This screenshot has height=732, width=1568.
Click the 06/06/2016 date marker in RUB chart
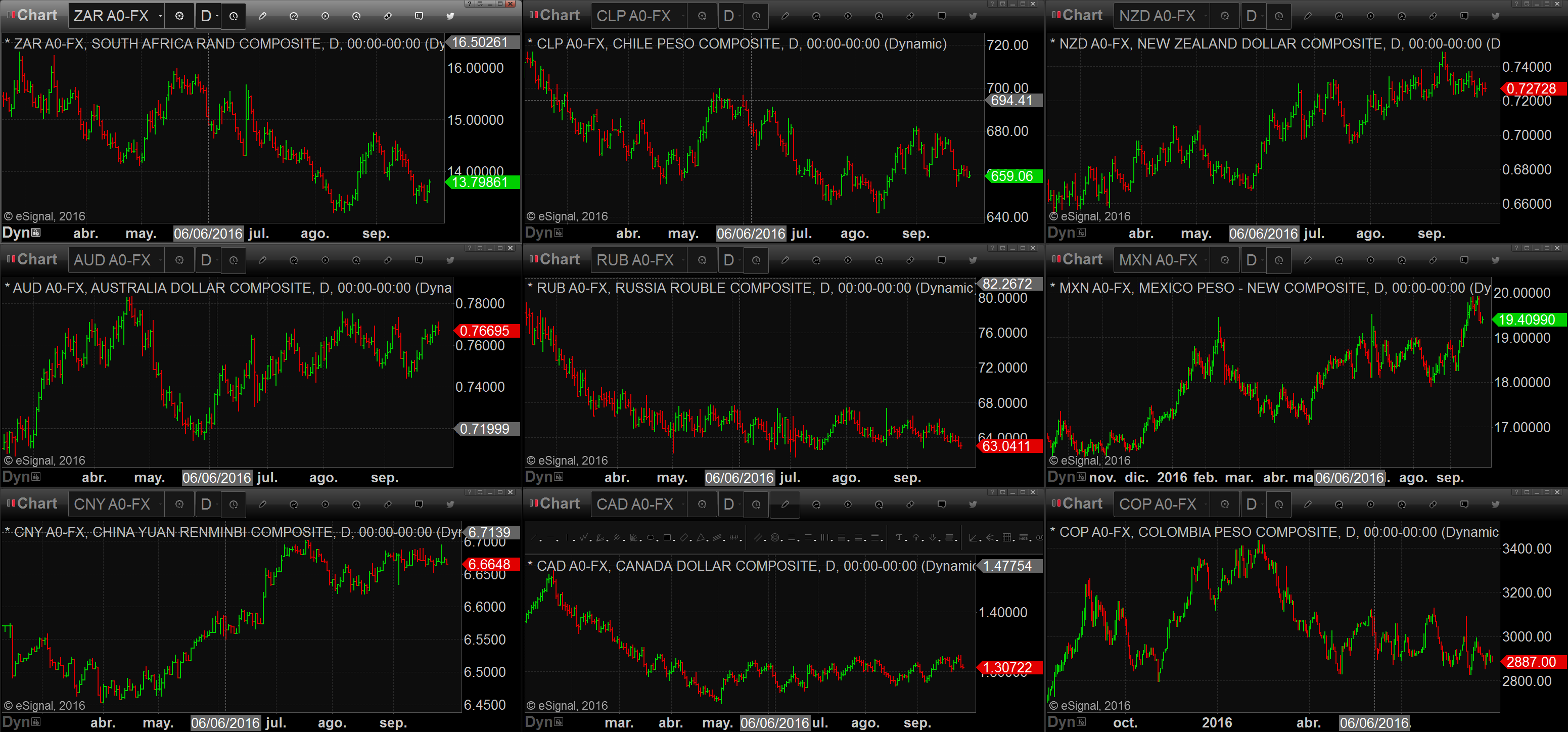pyautogui.click(x=740, y=477)
